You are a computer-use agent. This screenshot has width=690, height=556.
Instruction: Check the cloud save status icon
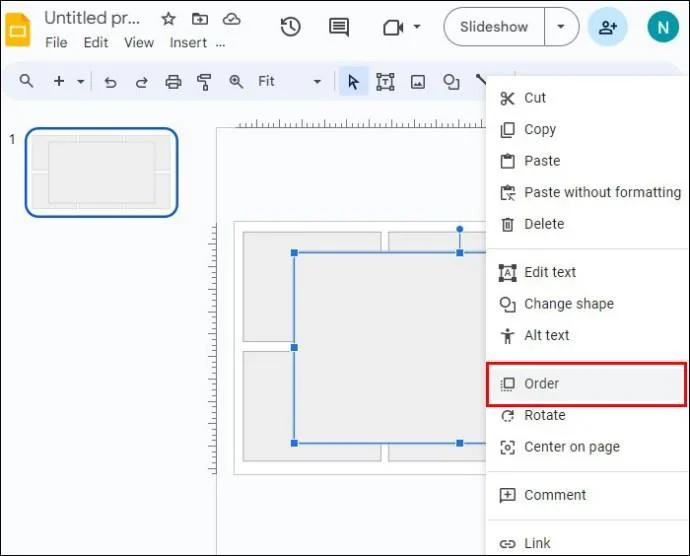231,18
